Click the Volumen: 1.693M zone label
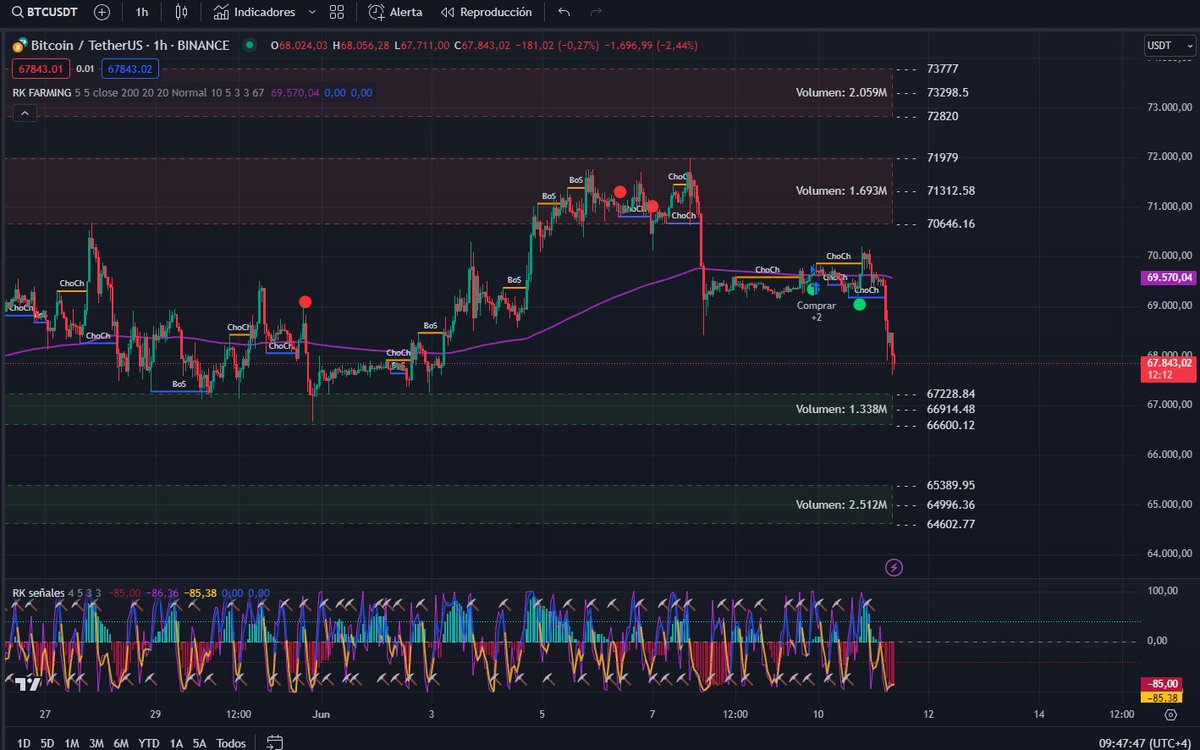 click(x=842, y=190)
